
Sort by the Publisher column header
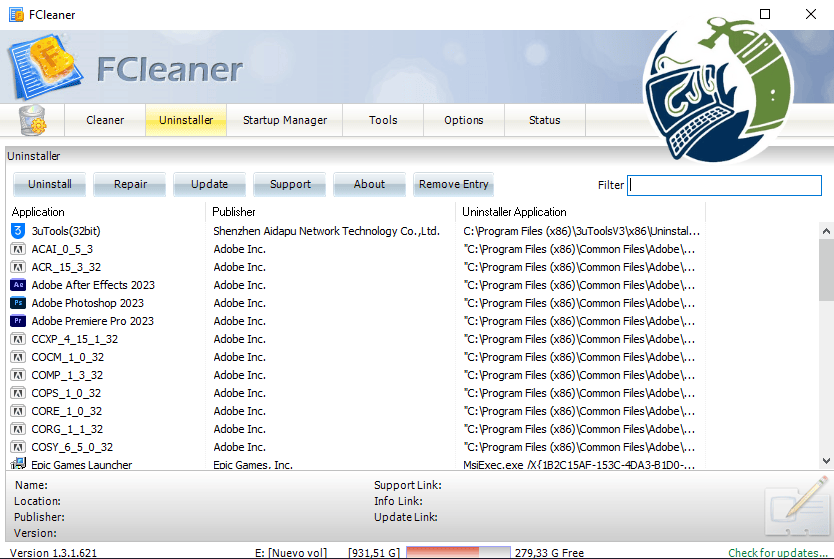330,212
